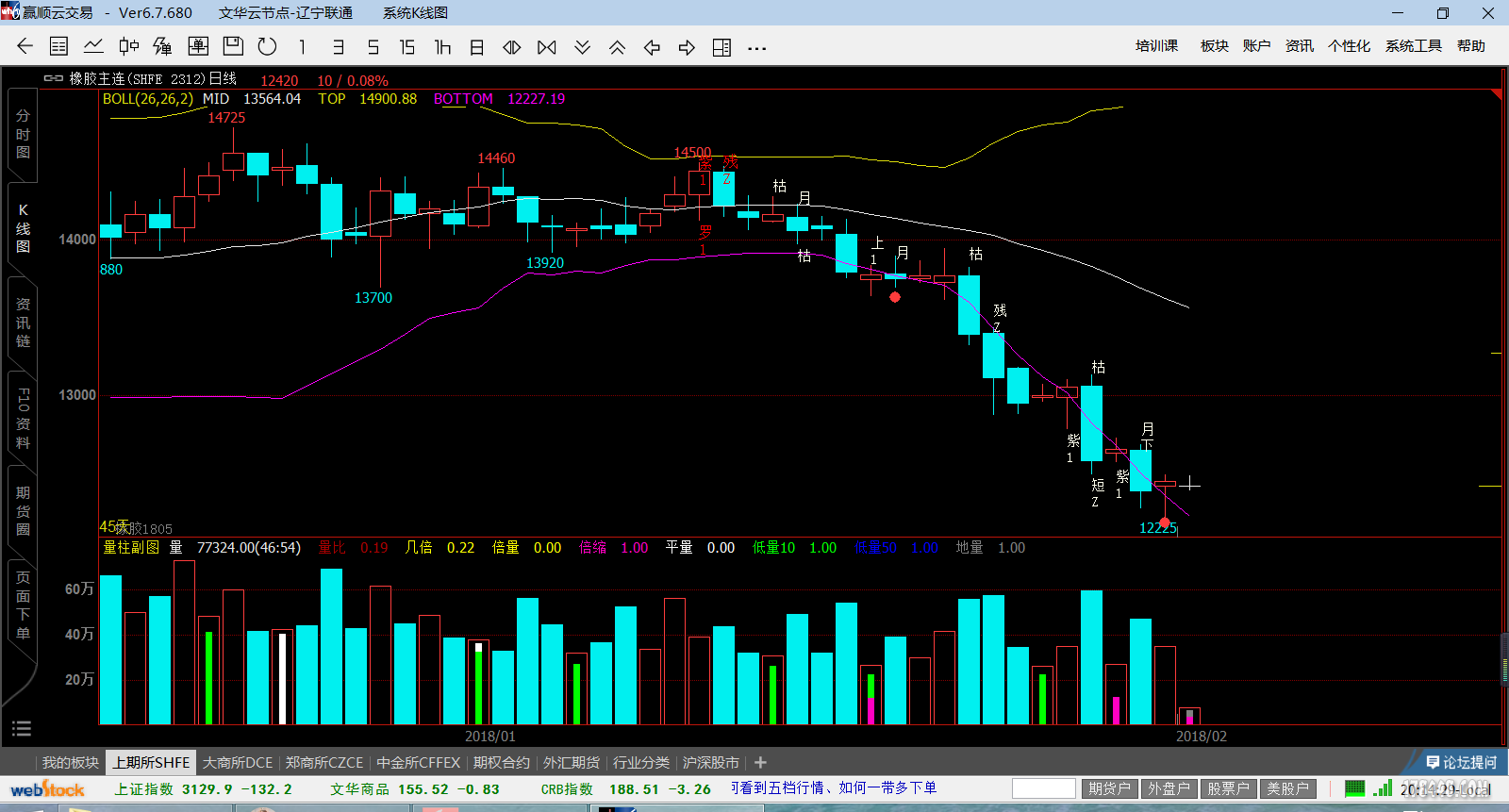
Task: Click the double down chevron icon
Action: (x=582, y=46)
